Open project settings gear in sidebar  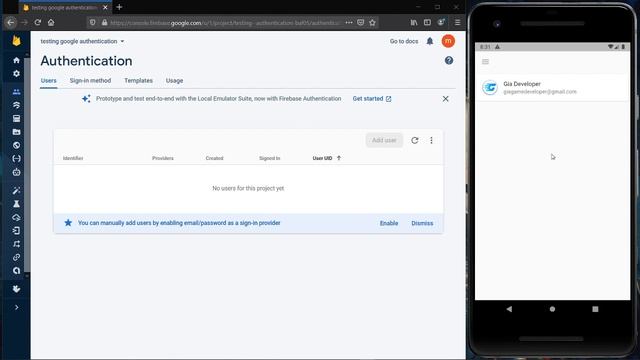(16, 73)
